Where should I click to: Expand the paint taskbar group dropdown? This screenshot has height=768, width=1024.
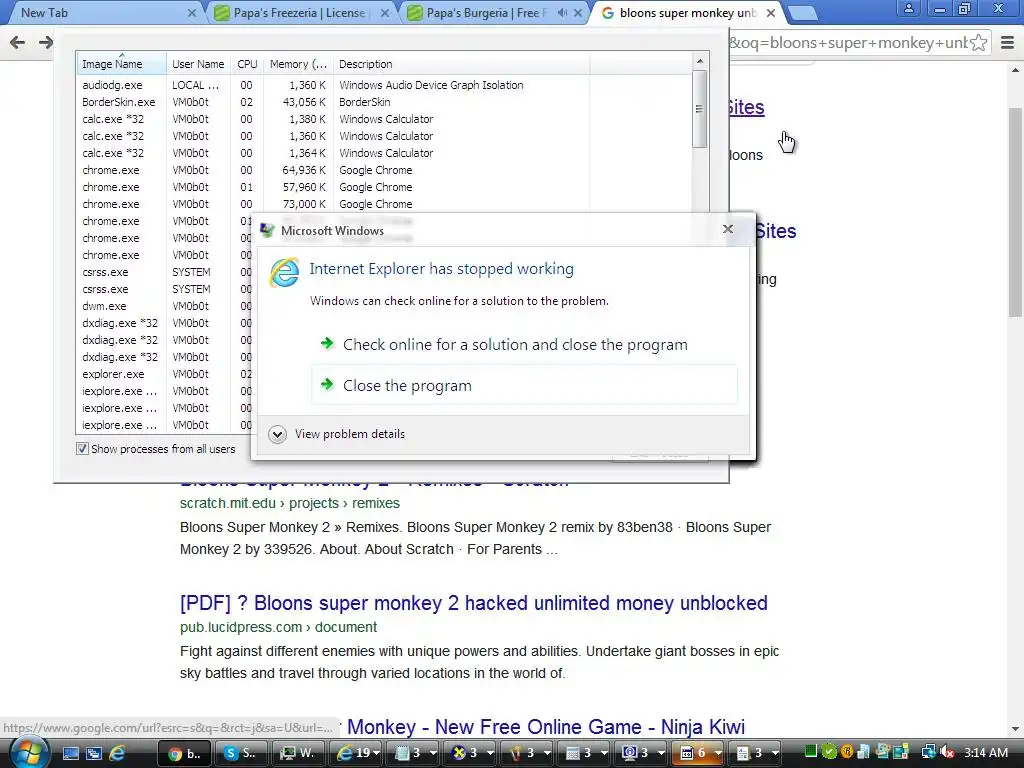[547, 754]
